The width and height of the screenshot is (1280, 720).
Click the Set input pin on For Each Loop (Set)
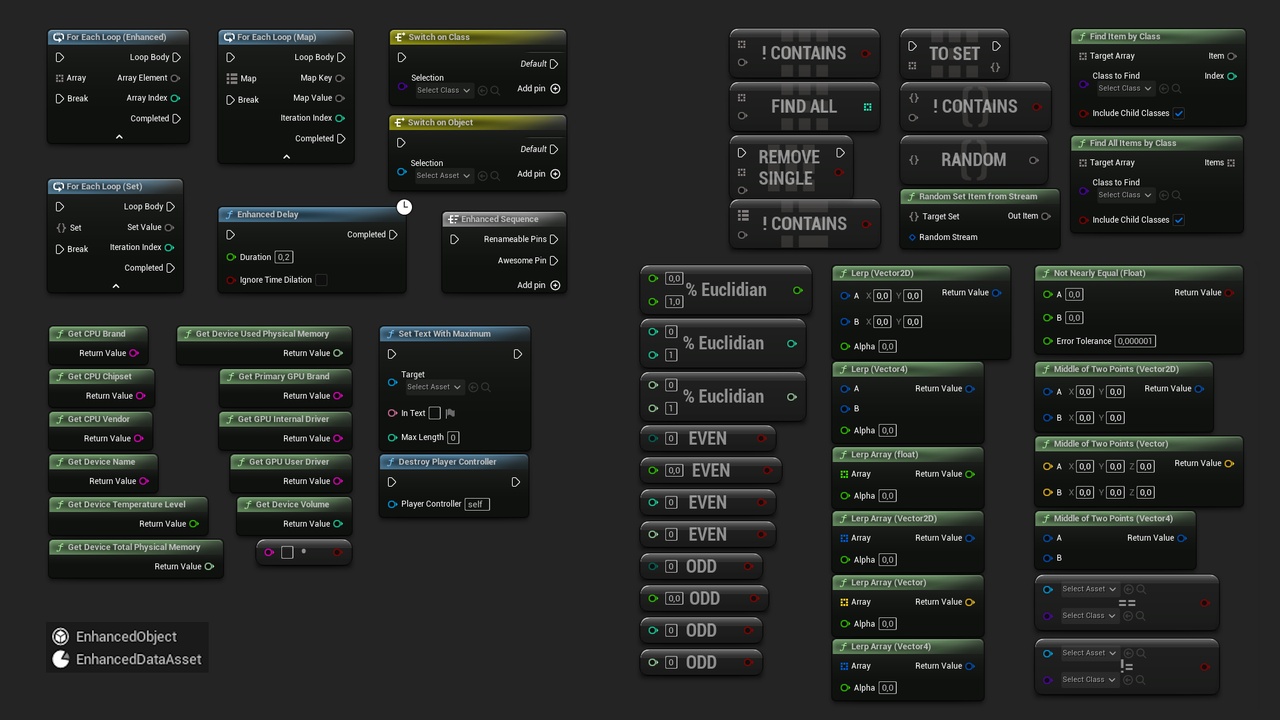61,228
